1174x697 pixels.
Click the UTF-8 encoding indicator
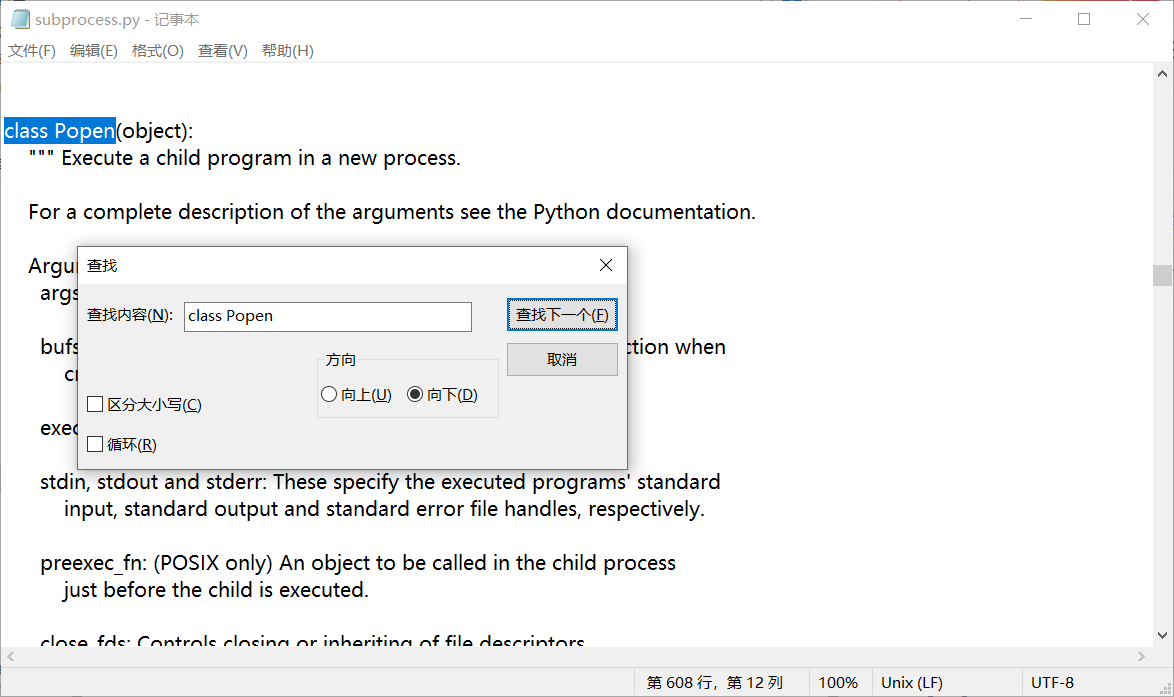(x=1053, y=682)
